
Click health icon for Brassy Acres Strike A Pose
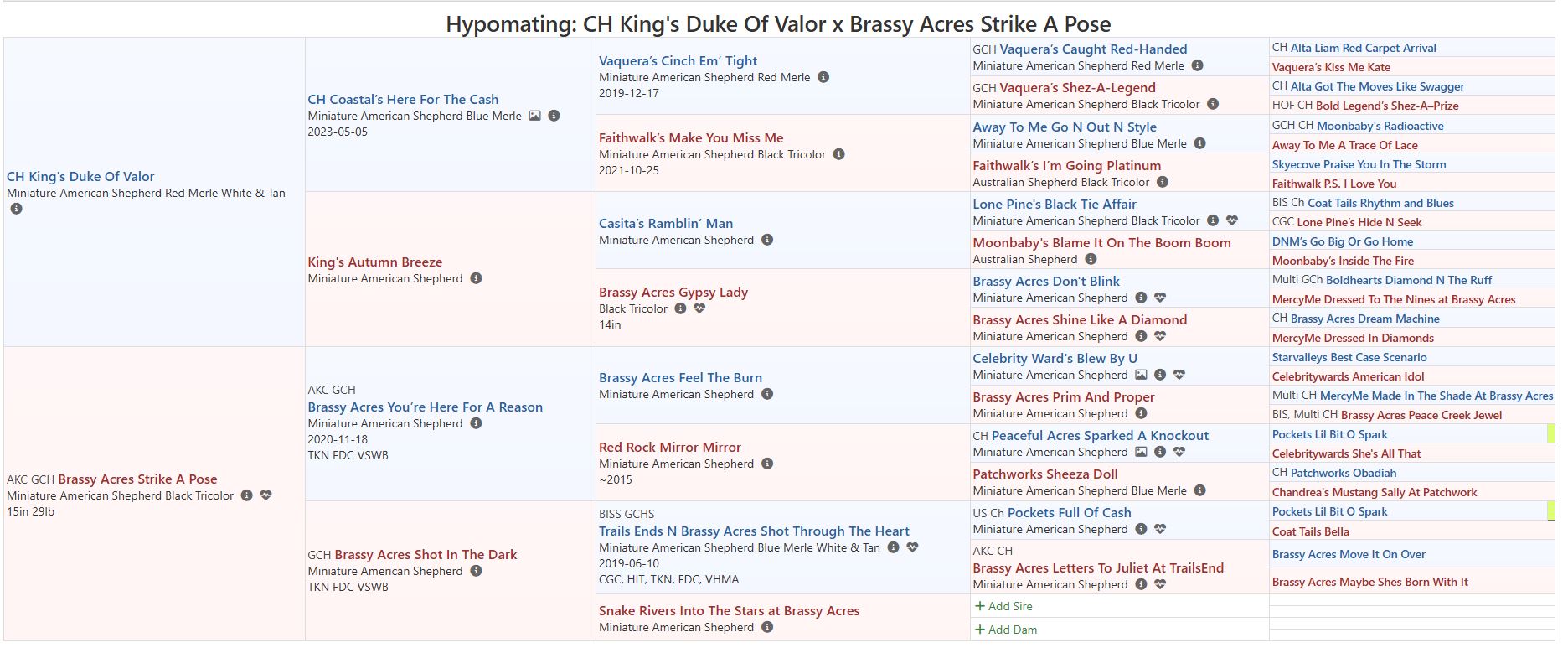click(266, 495)
